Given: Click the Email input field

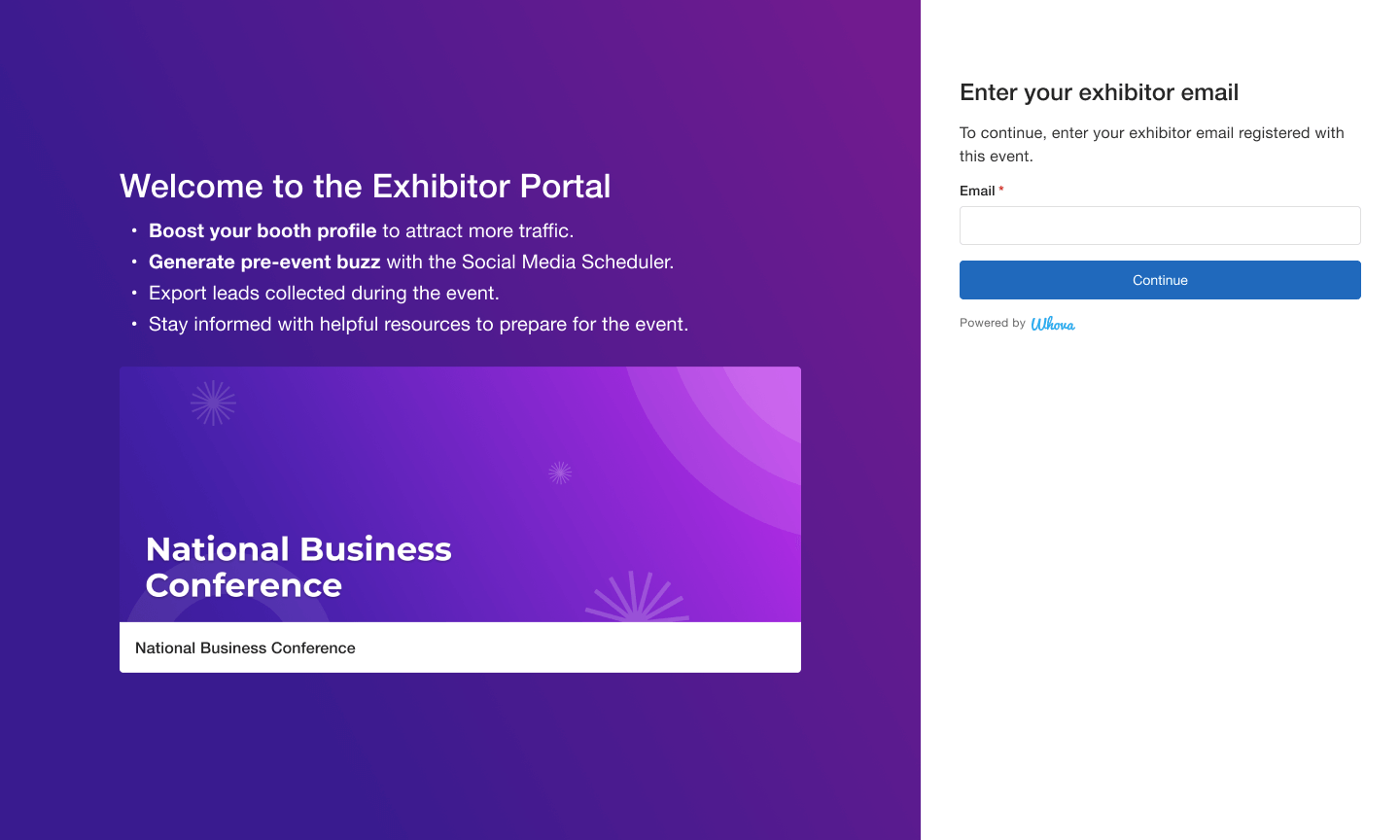Looking at the screenshot, I should (x=1159, y=226).
